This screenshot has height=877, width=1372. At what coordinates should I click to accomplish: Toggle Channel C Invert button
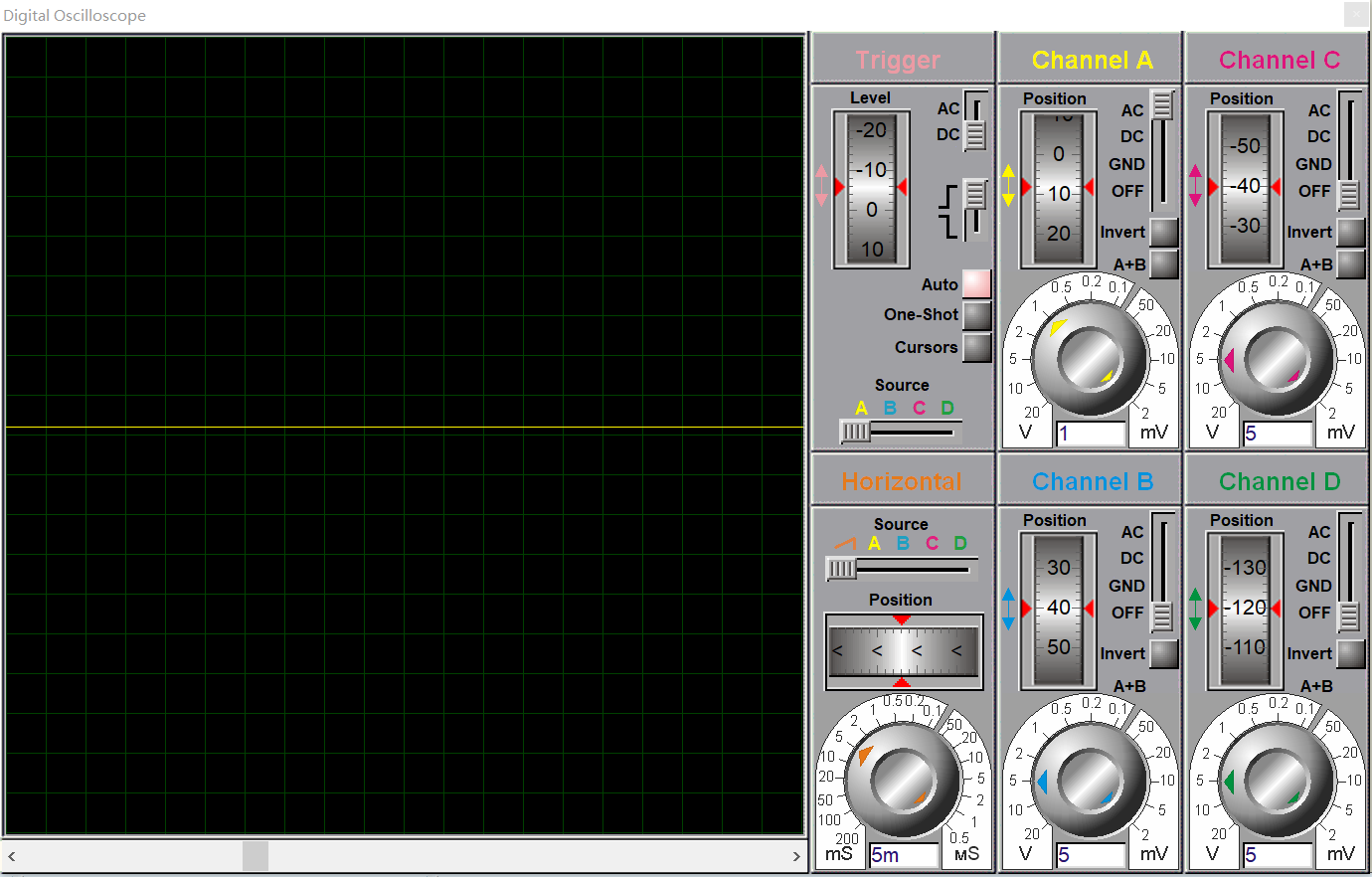tap(1350, 233)
